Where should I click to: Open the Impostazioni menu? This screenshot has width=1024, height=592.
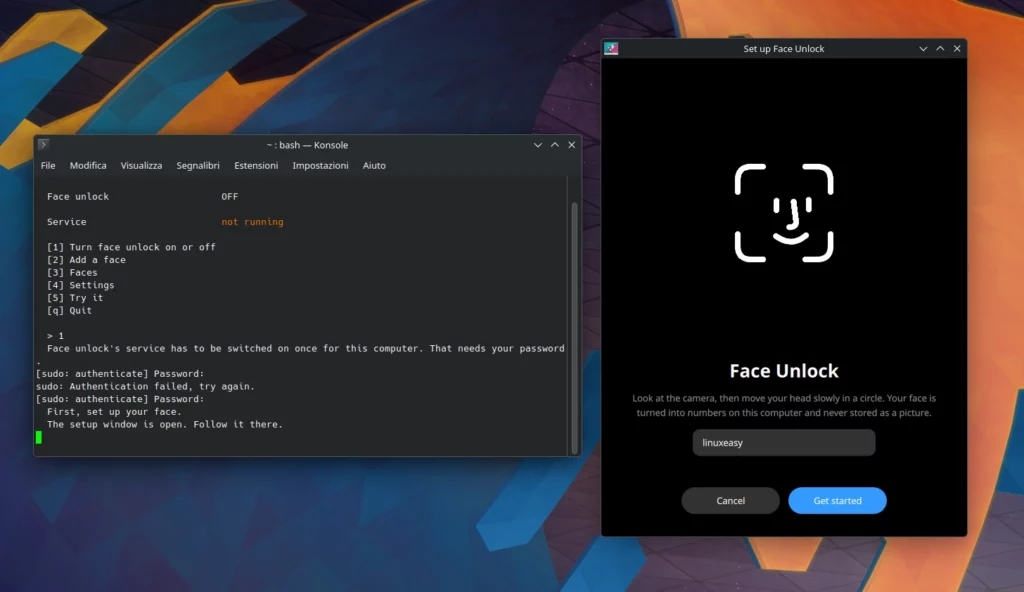tap(320, 165)
